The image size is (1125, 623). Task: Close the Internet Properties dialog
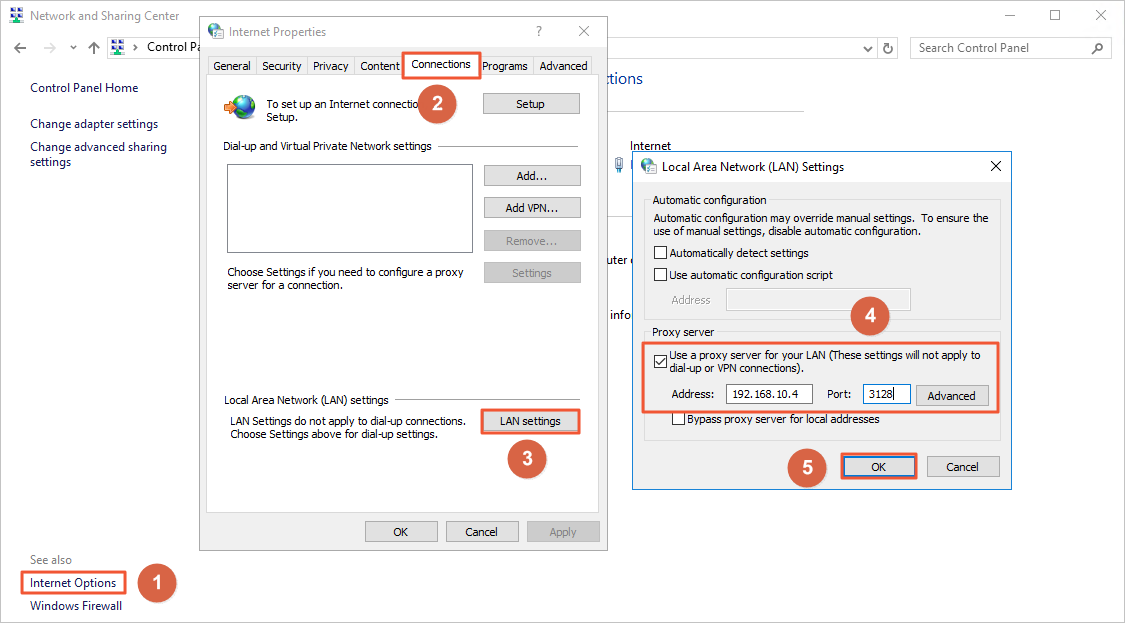coord(584,31)
